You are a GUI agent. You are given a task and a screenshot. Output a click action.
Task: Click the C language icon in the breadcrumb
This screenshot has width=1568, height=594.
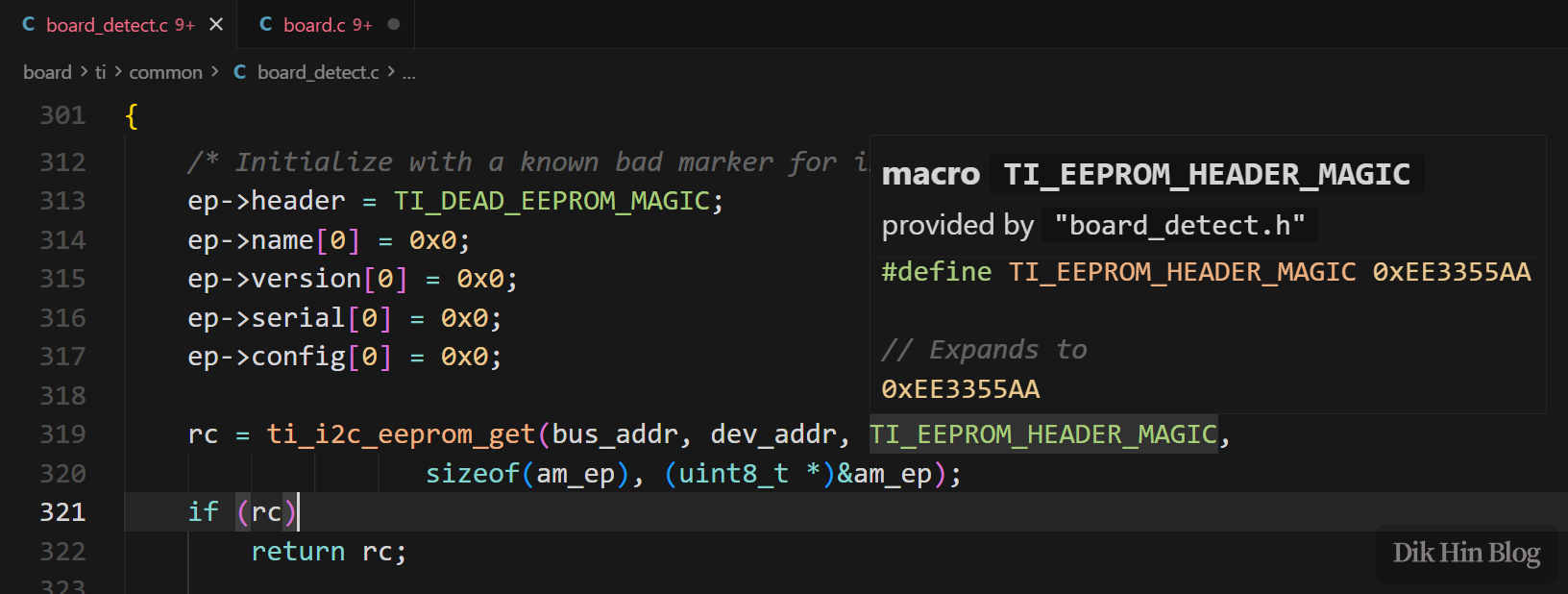240,72
